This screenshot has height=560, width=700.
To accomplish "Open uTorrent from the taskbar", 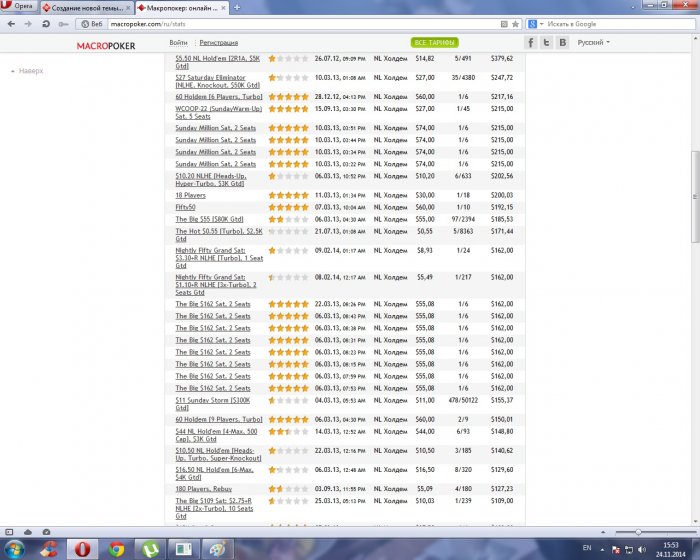I will click(150, 549).
